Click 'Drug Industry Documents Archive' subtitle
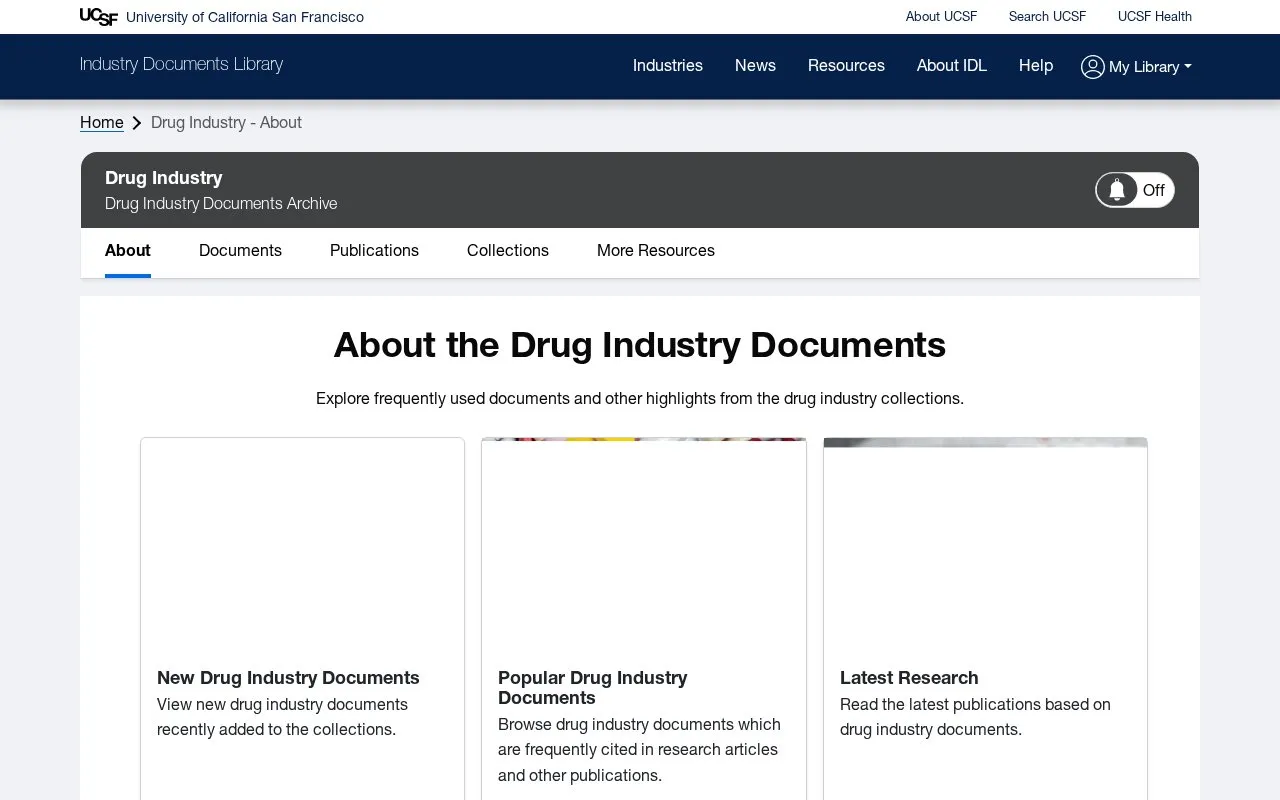 221,204
